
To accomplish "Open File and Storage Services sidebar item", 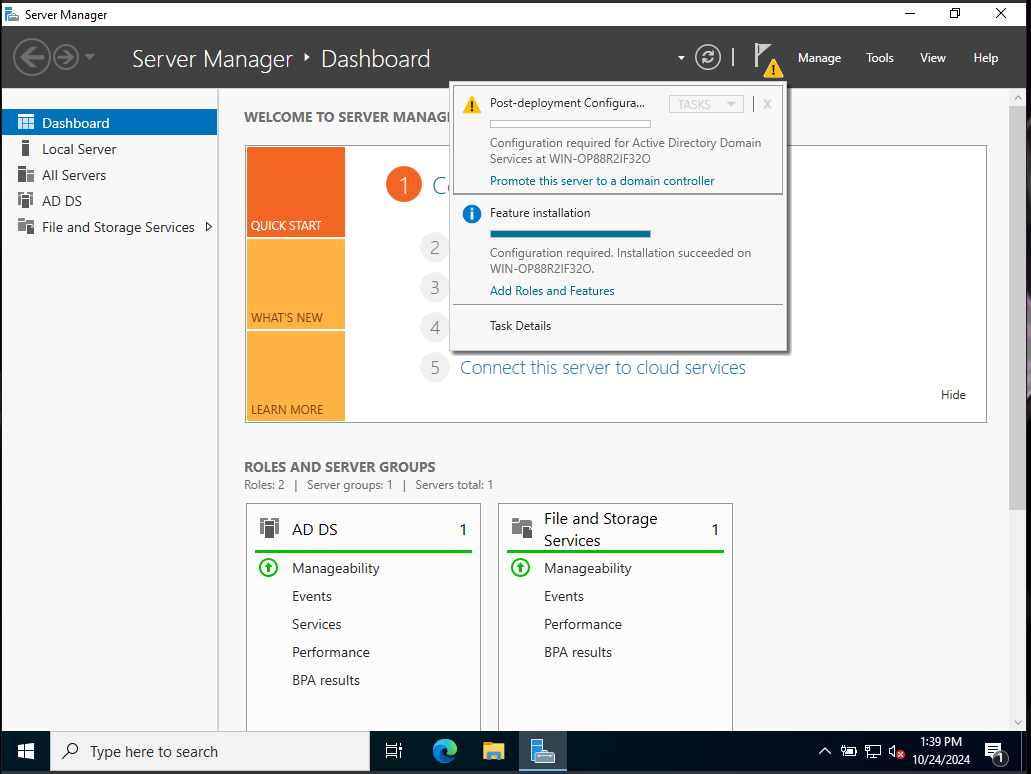I will (109, 227).
